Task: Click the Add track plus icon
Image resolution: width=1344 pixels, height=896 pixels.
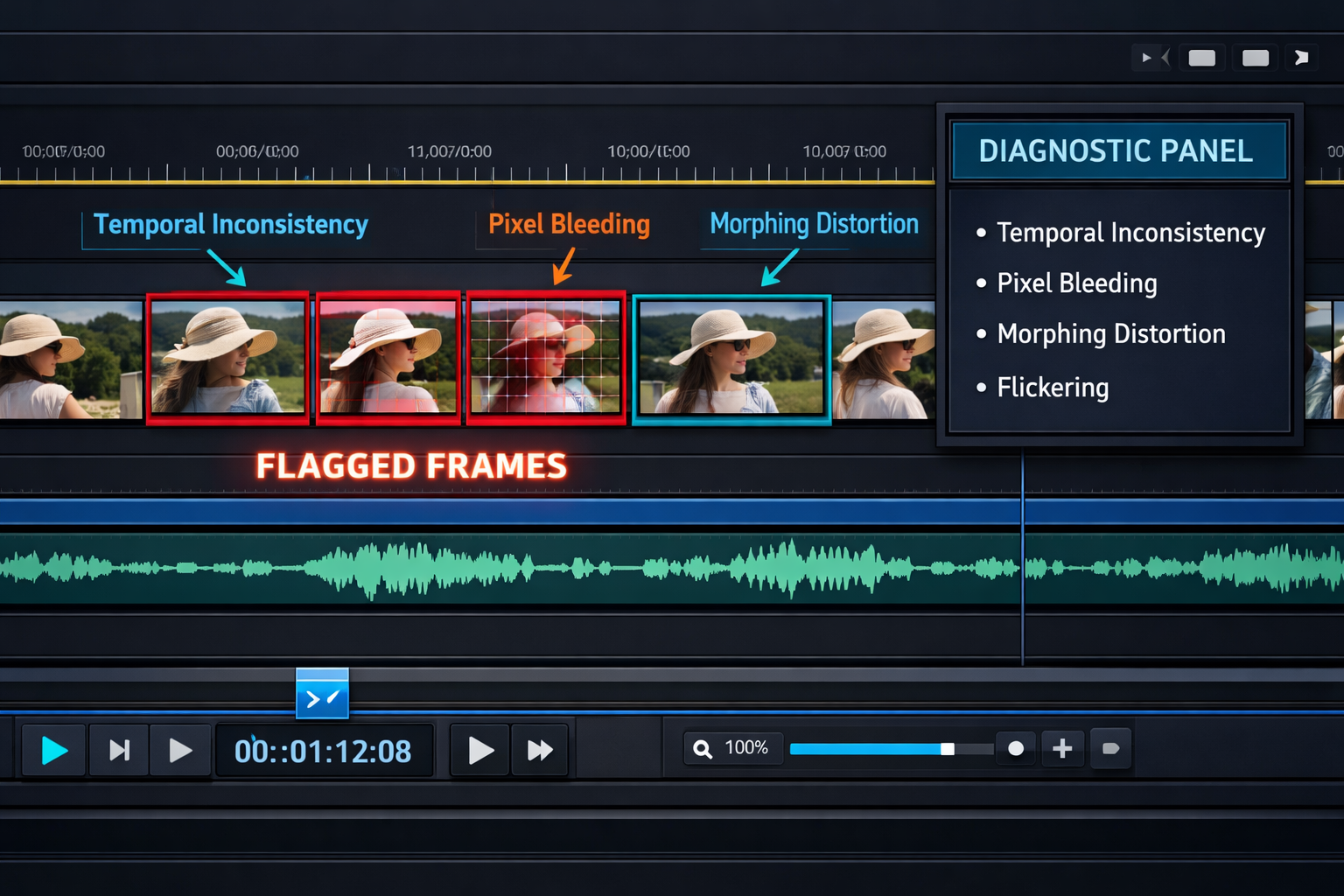Action: point(1062,748)
